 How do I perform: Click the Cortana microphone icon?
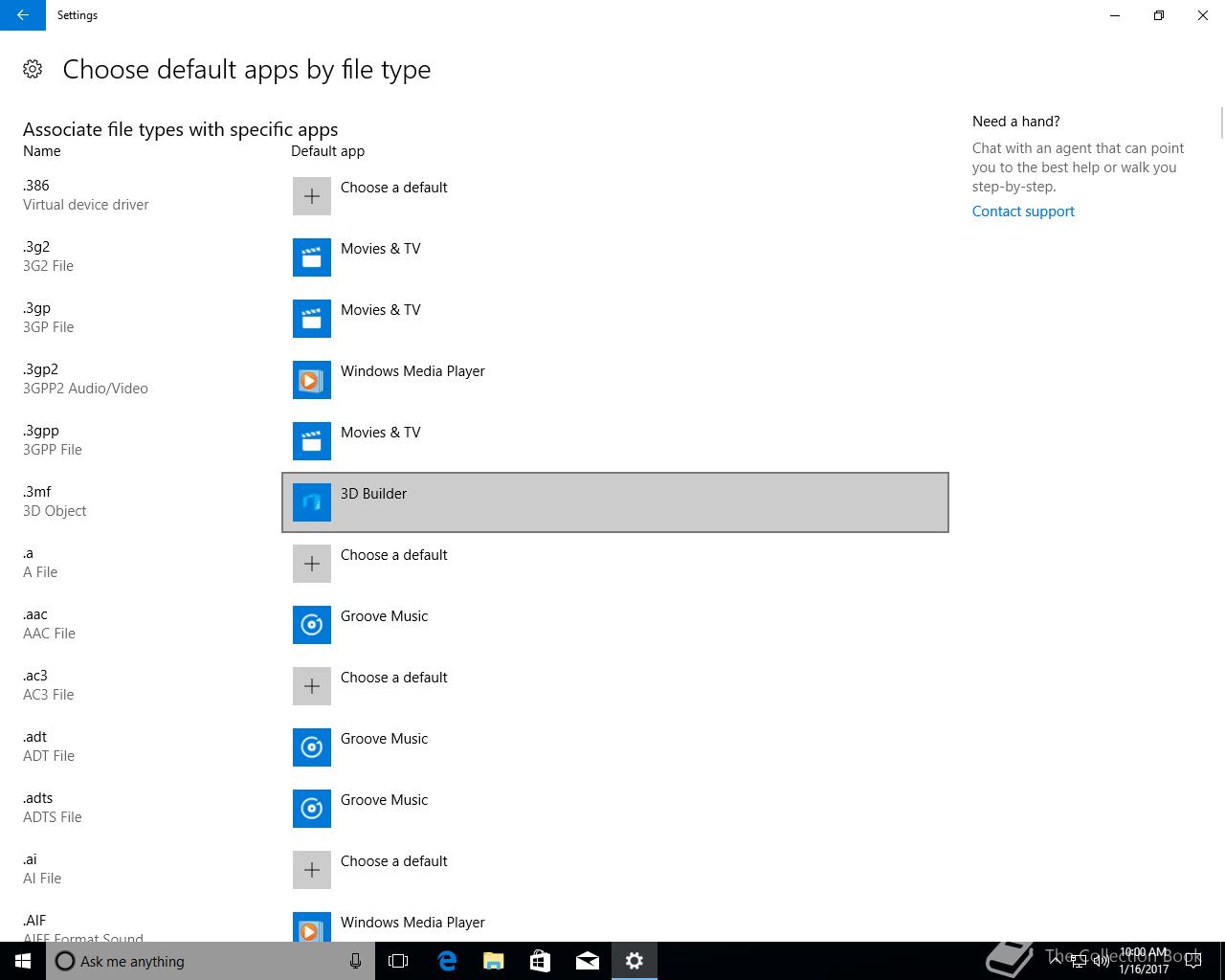tap(355, 961)
